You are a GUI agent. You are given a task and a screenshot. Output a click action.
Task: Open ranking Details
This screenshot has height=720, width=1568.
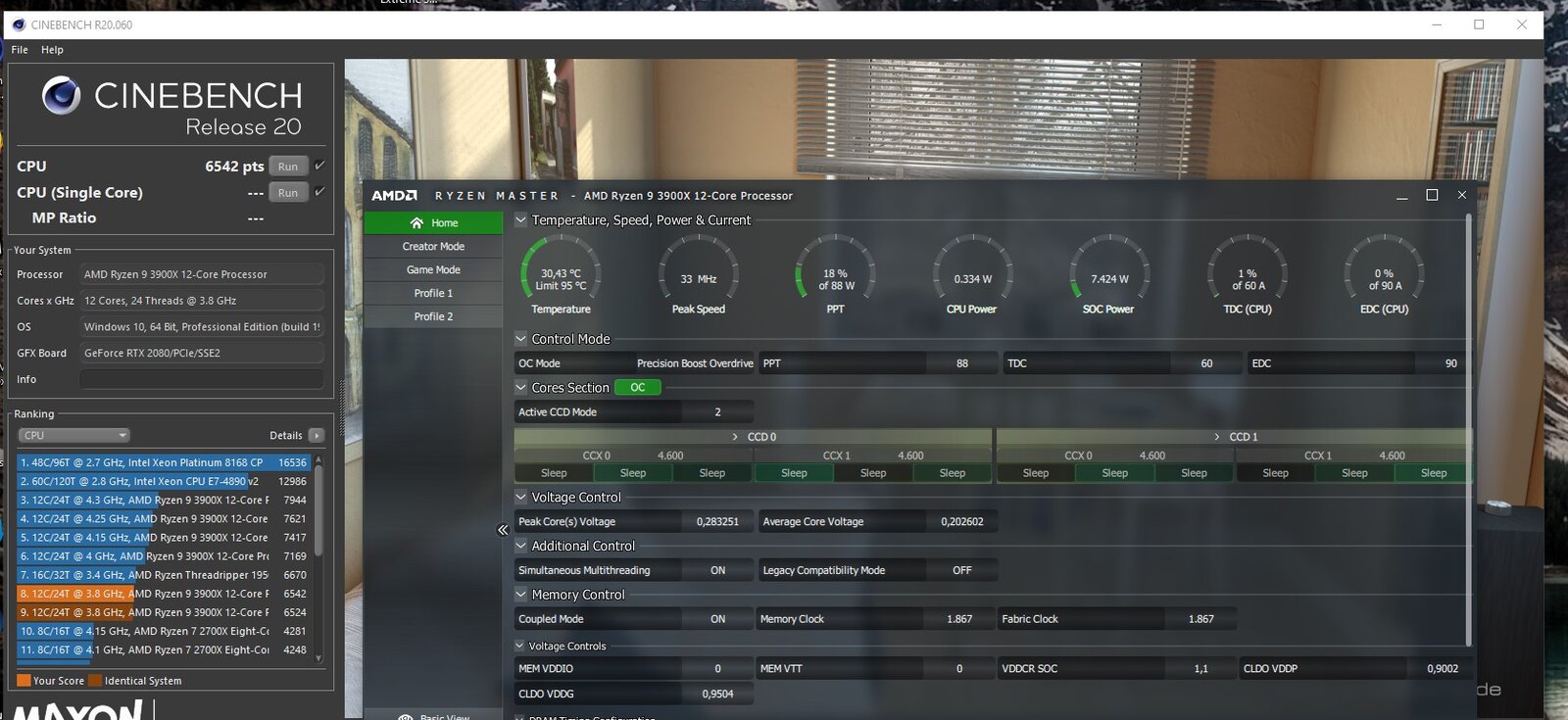(x=286, y=436)
